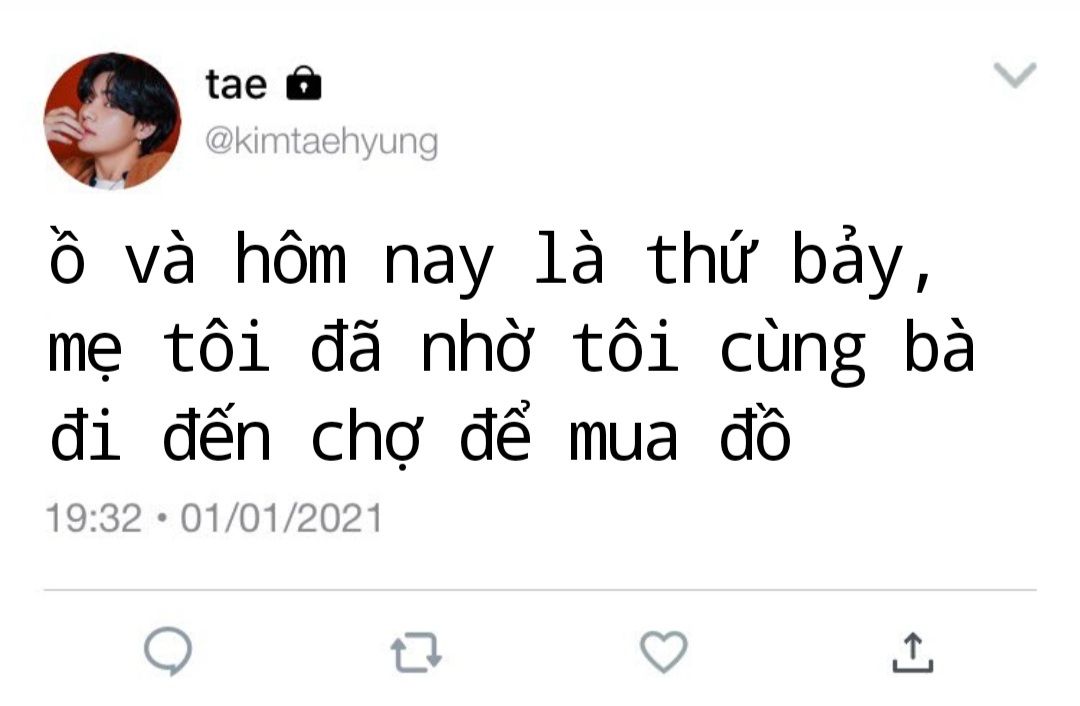Retweet this post using the arrows icon

click(416, 652)
